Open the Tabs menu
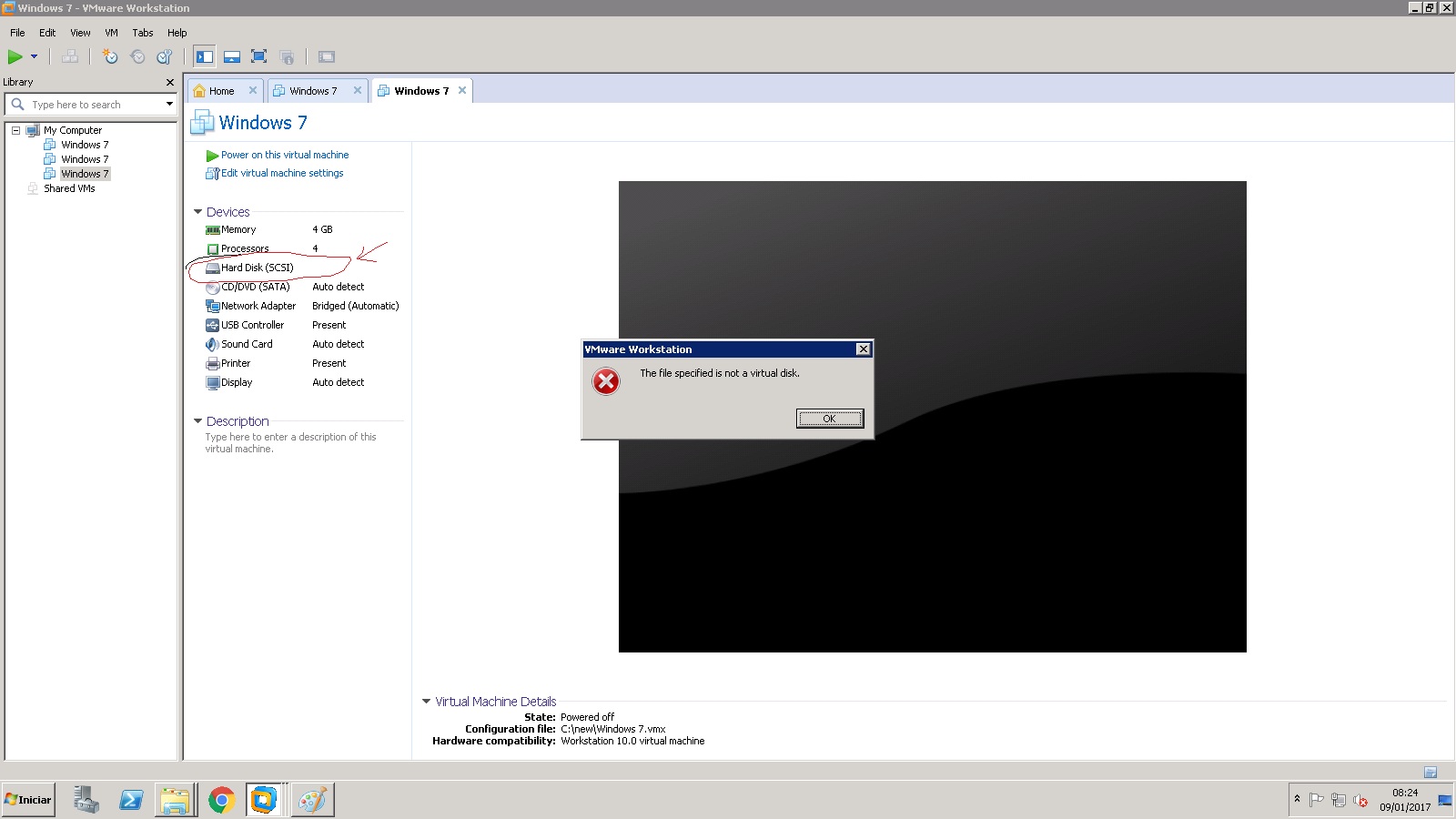The width and height of the screenshot is (1456, 819). click(143, 33)
